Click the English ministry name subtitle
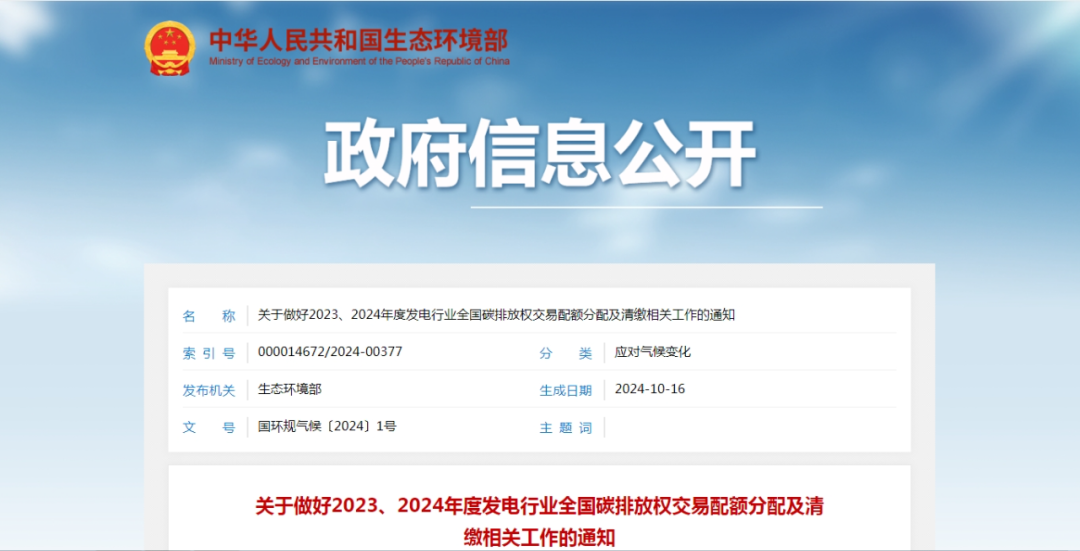The height and width of the screenshot is (551, 1080). (358, 62)
